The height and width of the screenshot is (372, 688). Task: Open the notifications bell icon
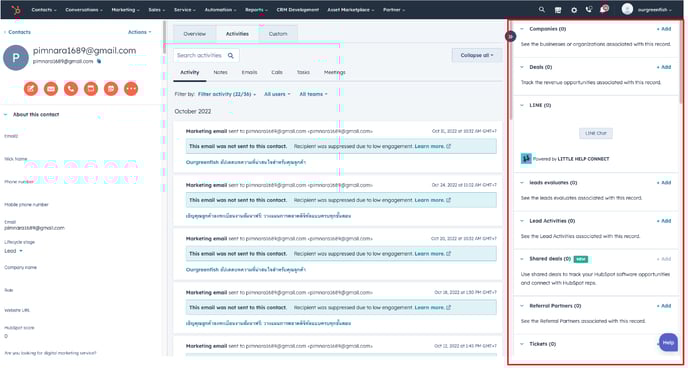point(604,9)
